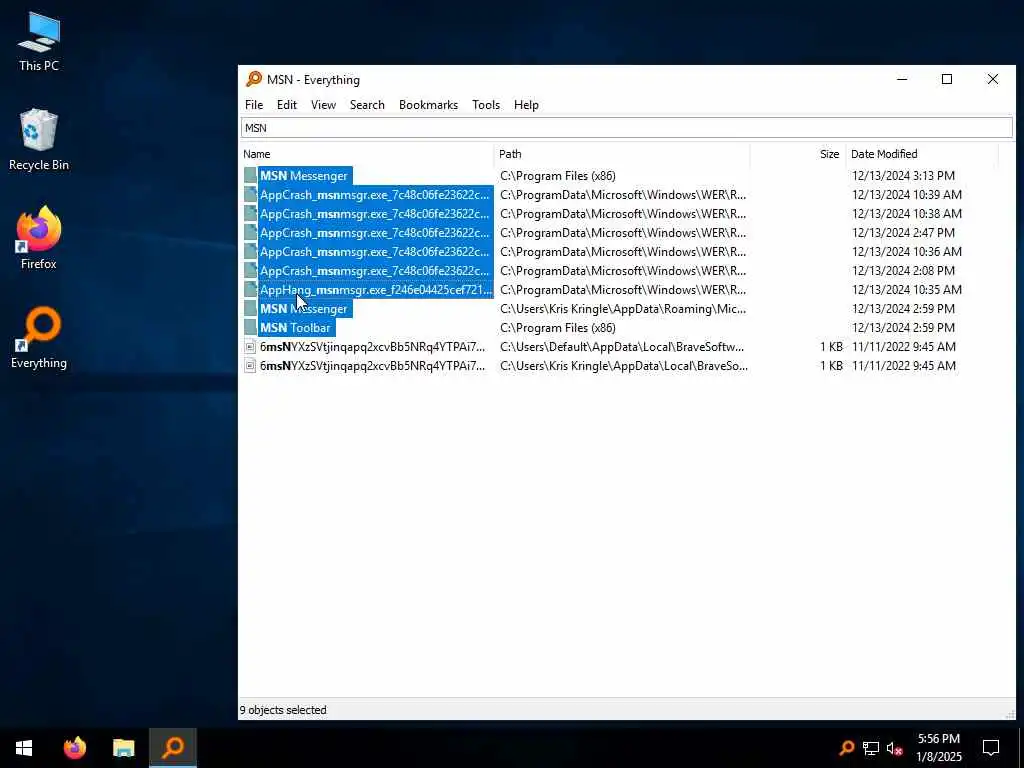Click folder icon of AppHang_msnmsgr row
This screenshot has width=1024, height=768.
pyautogui.click(x=250, y=290)
